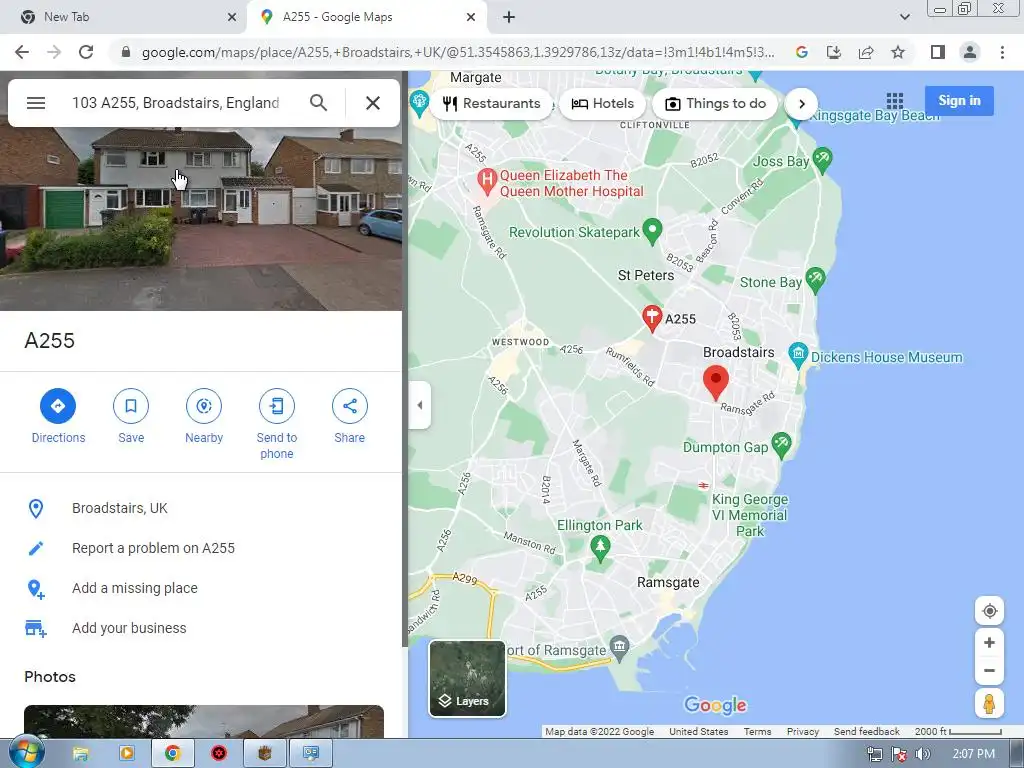Zoom in on the map
This screenshot has height=768, width=1024.
point(989,643)
